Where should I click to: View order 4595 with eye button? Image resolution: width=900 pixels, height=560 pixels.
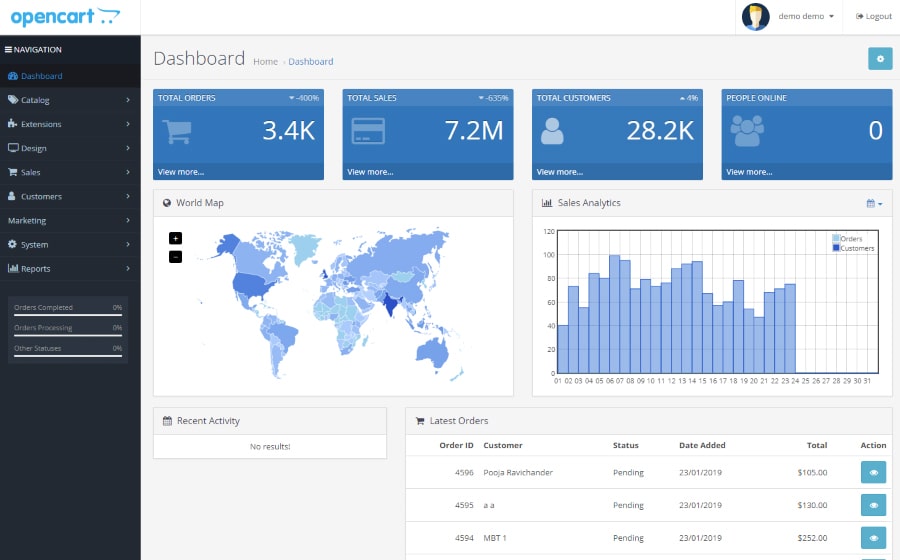[873, 506]
